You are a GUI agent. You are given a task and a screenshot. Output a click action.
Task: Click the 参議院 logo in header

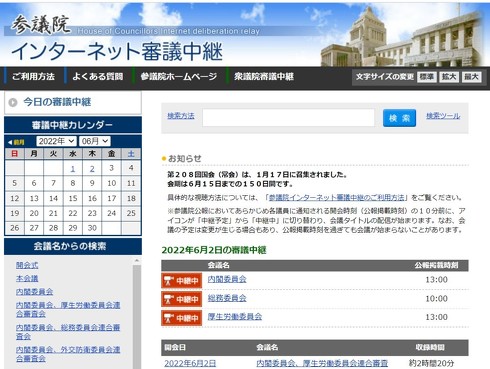click(x=41, y=25)
